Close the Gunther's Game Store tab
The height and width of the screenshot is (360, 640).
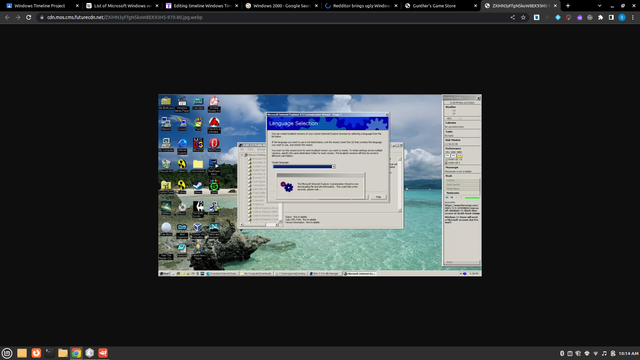click(475, 6)
